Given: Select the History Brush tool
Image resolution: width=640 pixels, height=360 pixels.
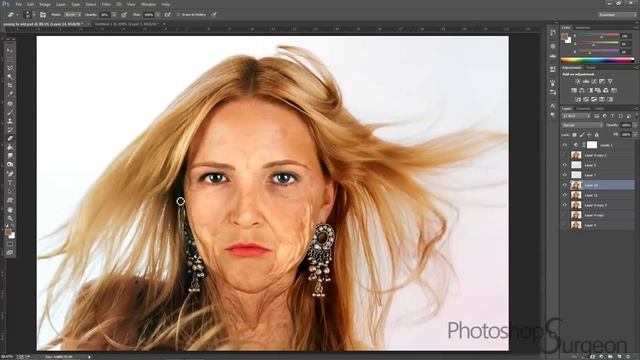Looking at the screenshot, I should pyautogui.click(x=10, y=130).
